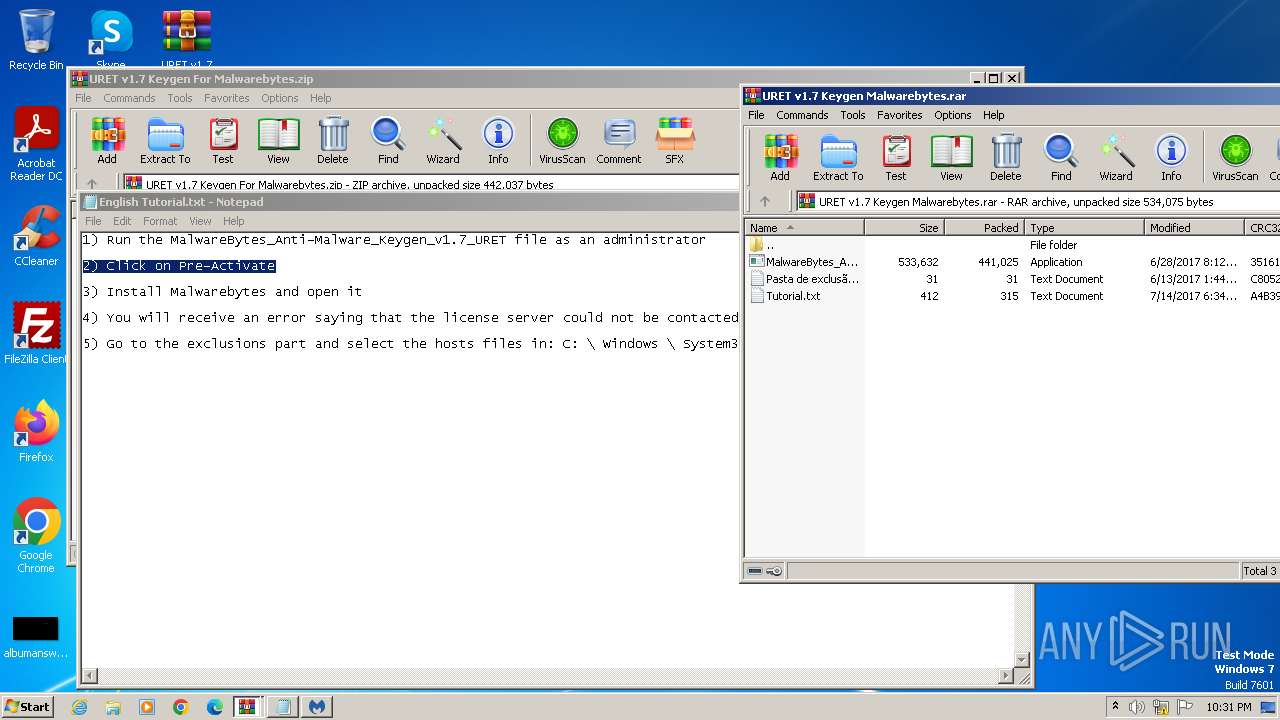1280x720 pixels.
Task: Open the Firefox desktop shortcut
Action: coord(36,432)
